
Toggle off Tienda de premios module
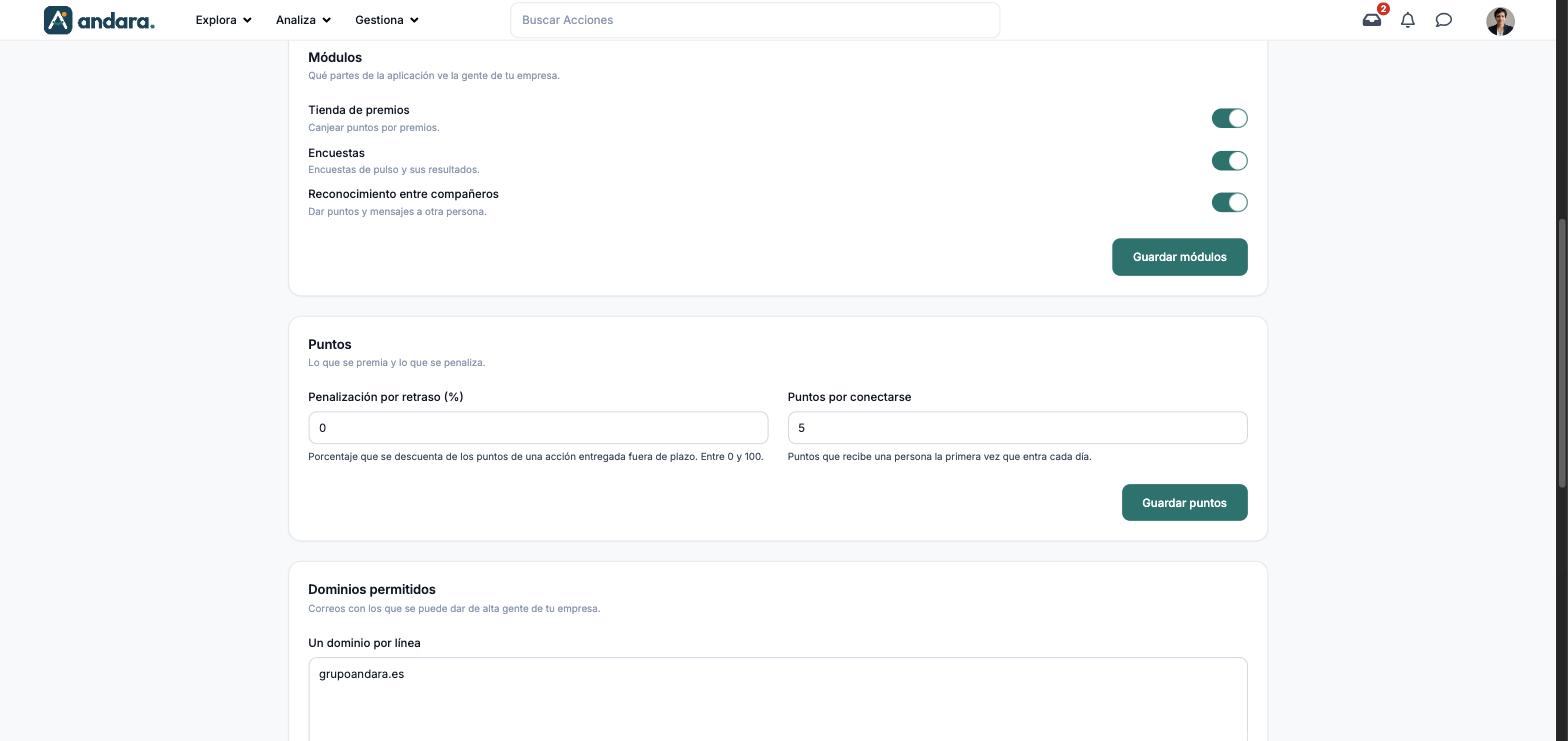point(1229,118)
